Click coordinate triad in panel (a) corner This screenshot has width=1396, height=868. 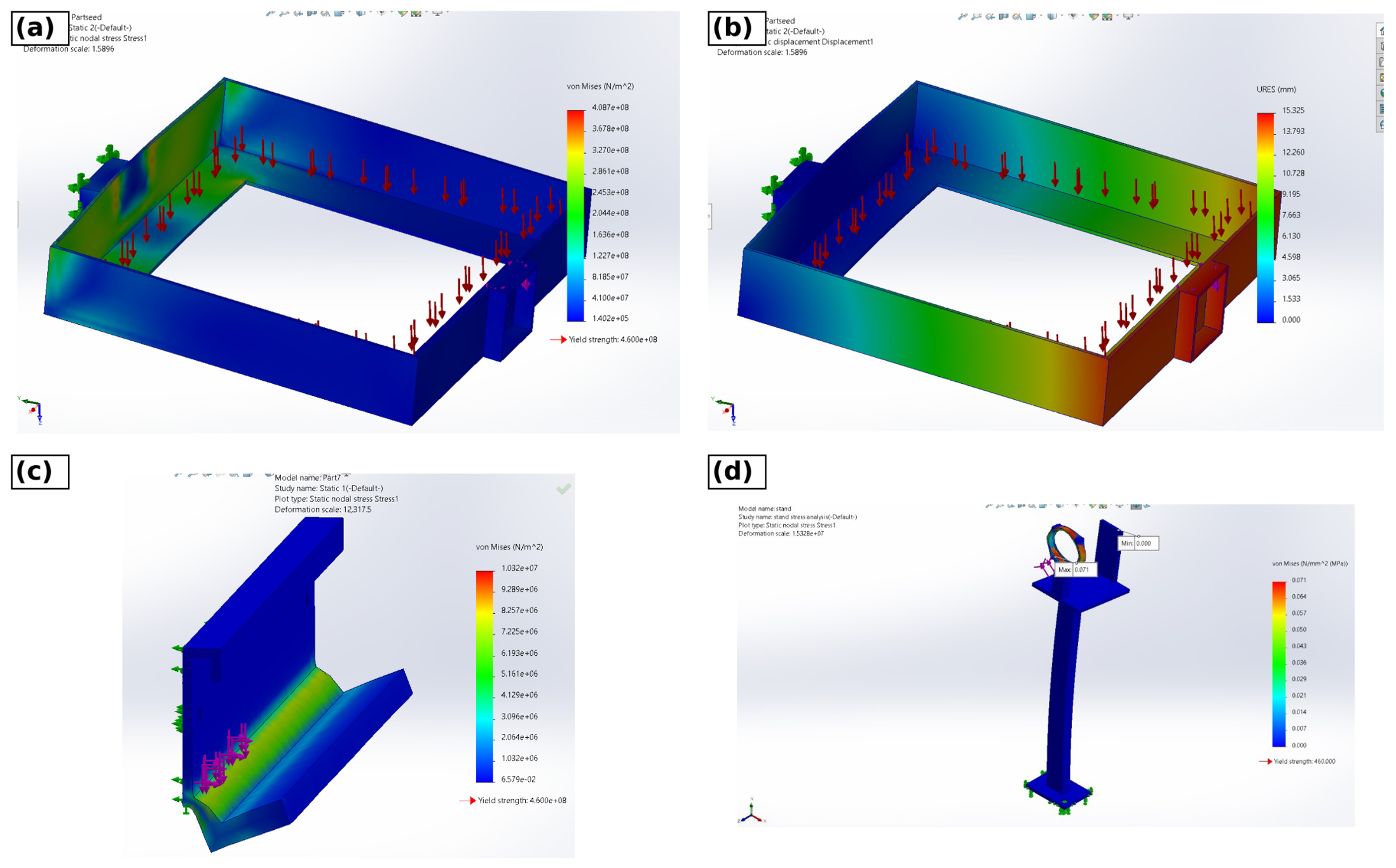point(31,410)
